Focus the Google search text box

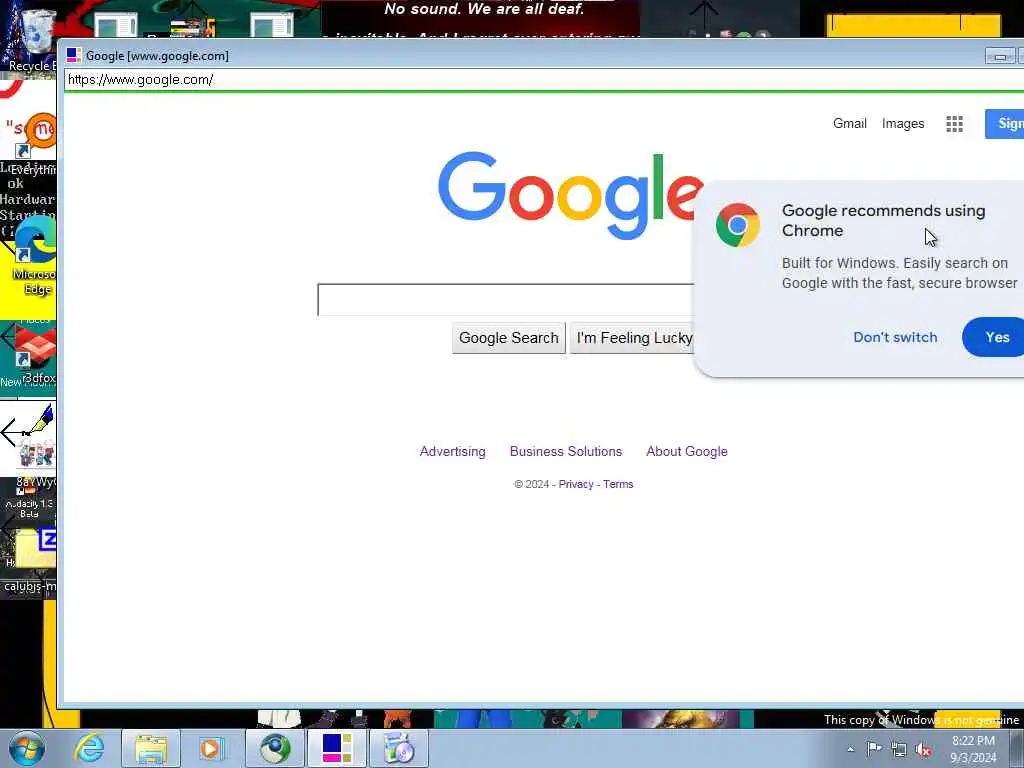[x=506, y=300]
